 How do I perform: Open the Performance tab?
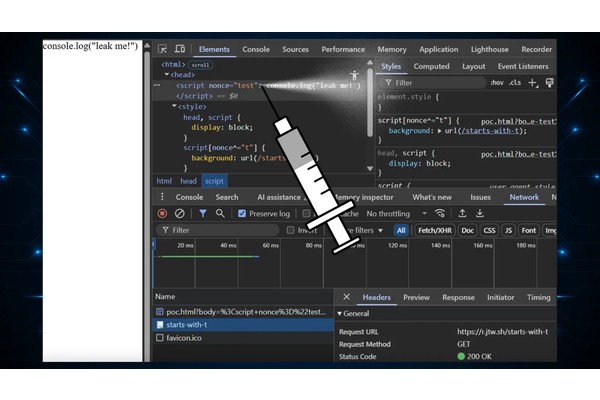pos(343,49)
